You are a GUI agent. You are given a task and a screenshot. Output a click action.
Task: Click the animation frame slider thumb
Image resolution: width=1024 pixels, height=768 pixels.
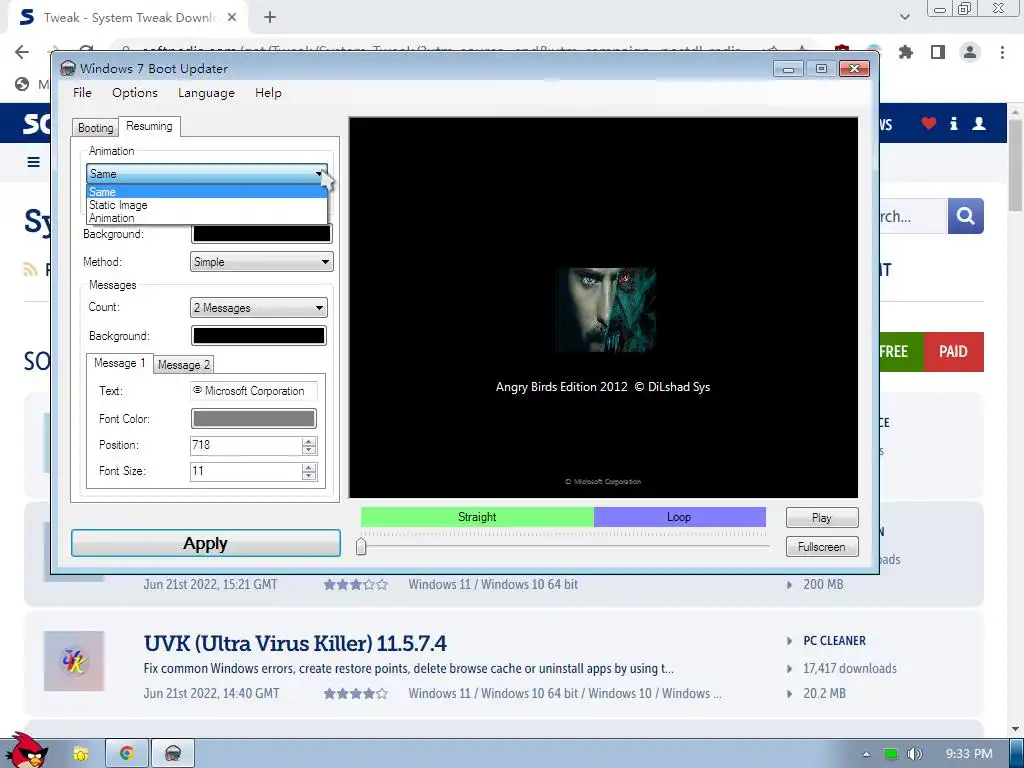pos(361,547)
